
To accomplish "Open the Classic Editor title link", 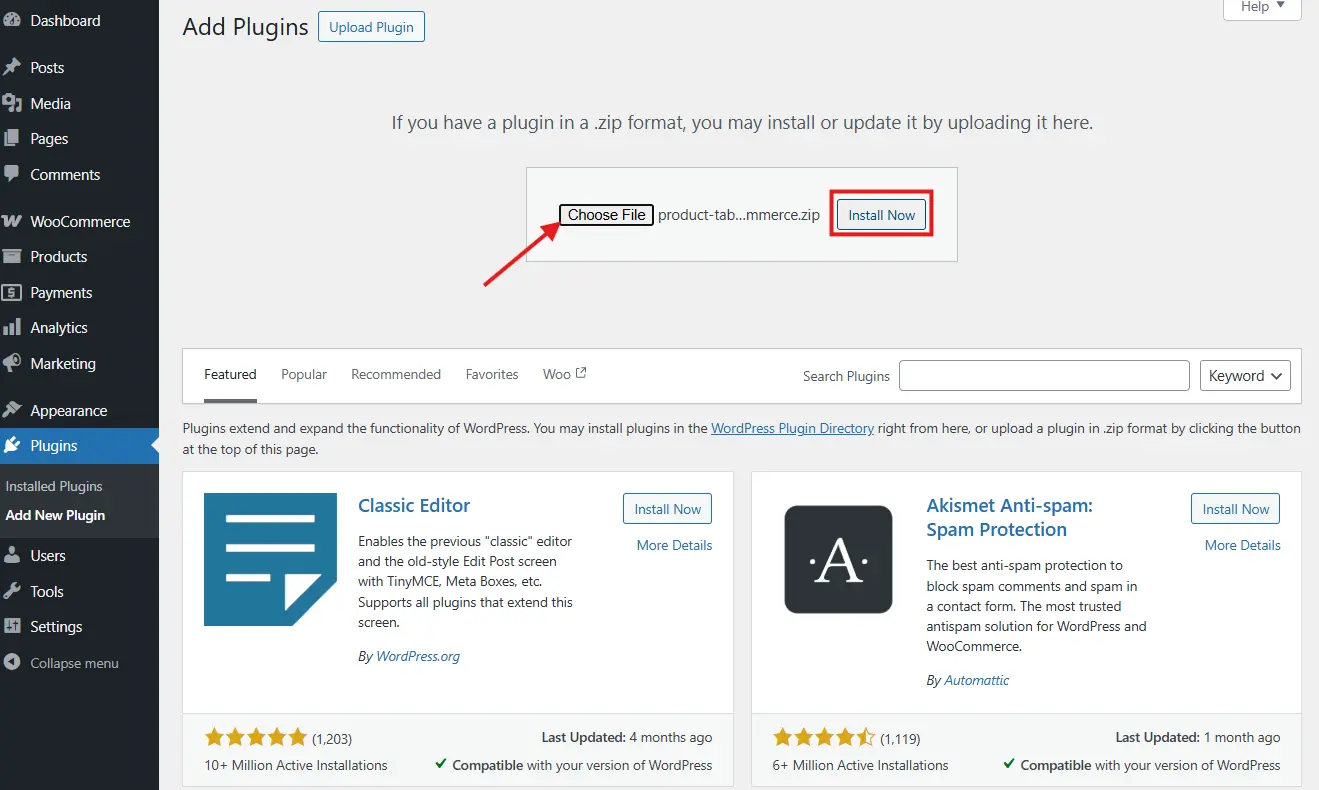I will click(x=414, y=505).
